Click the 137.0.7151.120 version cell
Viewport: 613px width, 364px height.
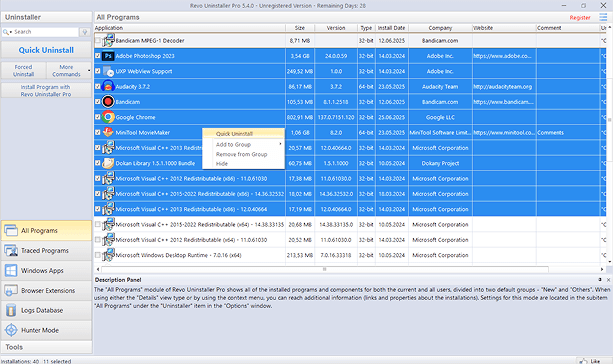(x=336, y=117)
